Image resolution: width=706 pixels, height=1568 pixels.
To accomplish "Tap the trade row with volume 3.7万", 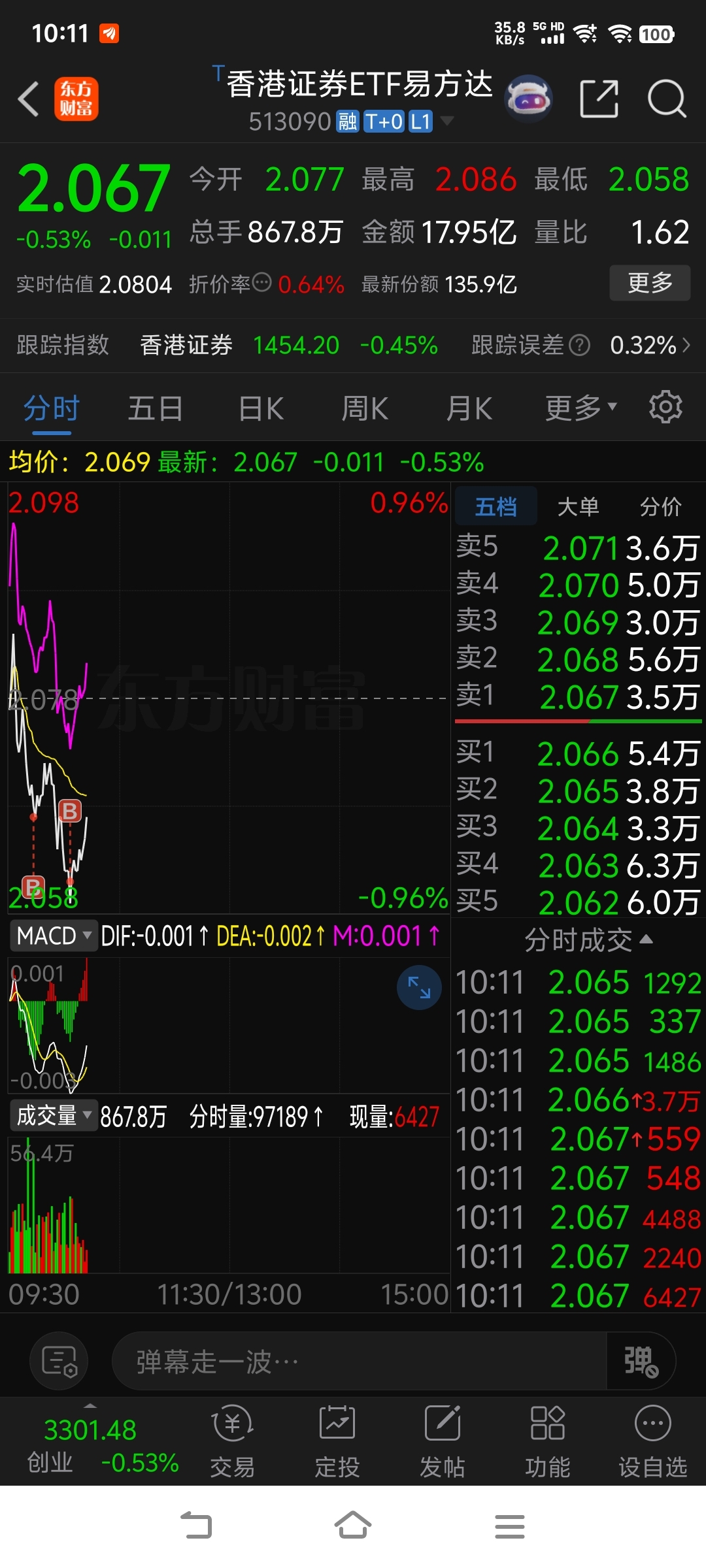I will click(578, 1100).
